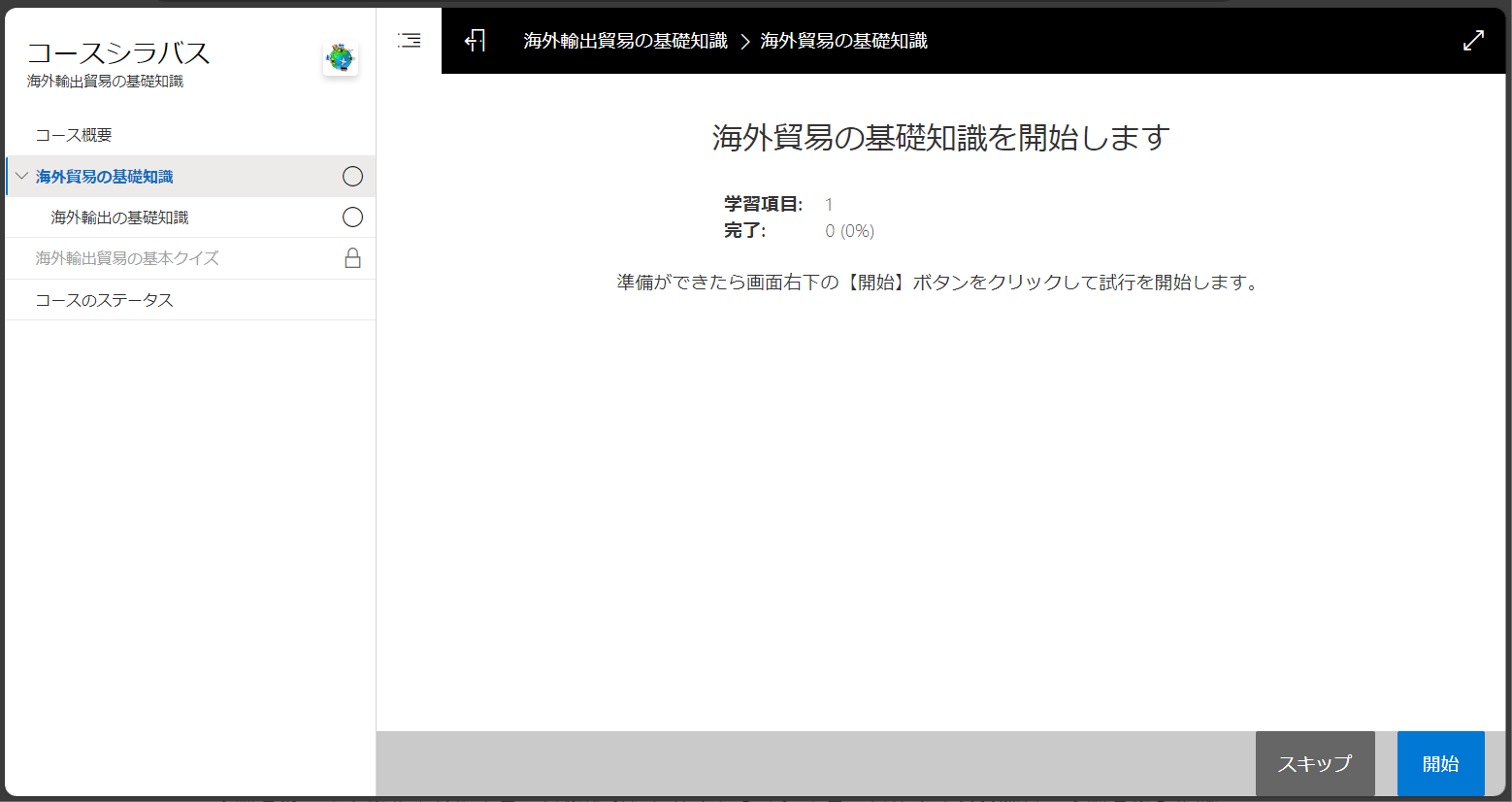Click the course globe thumbnail
Screen dimensions: 1512x802
[341, 59]
